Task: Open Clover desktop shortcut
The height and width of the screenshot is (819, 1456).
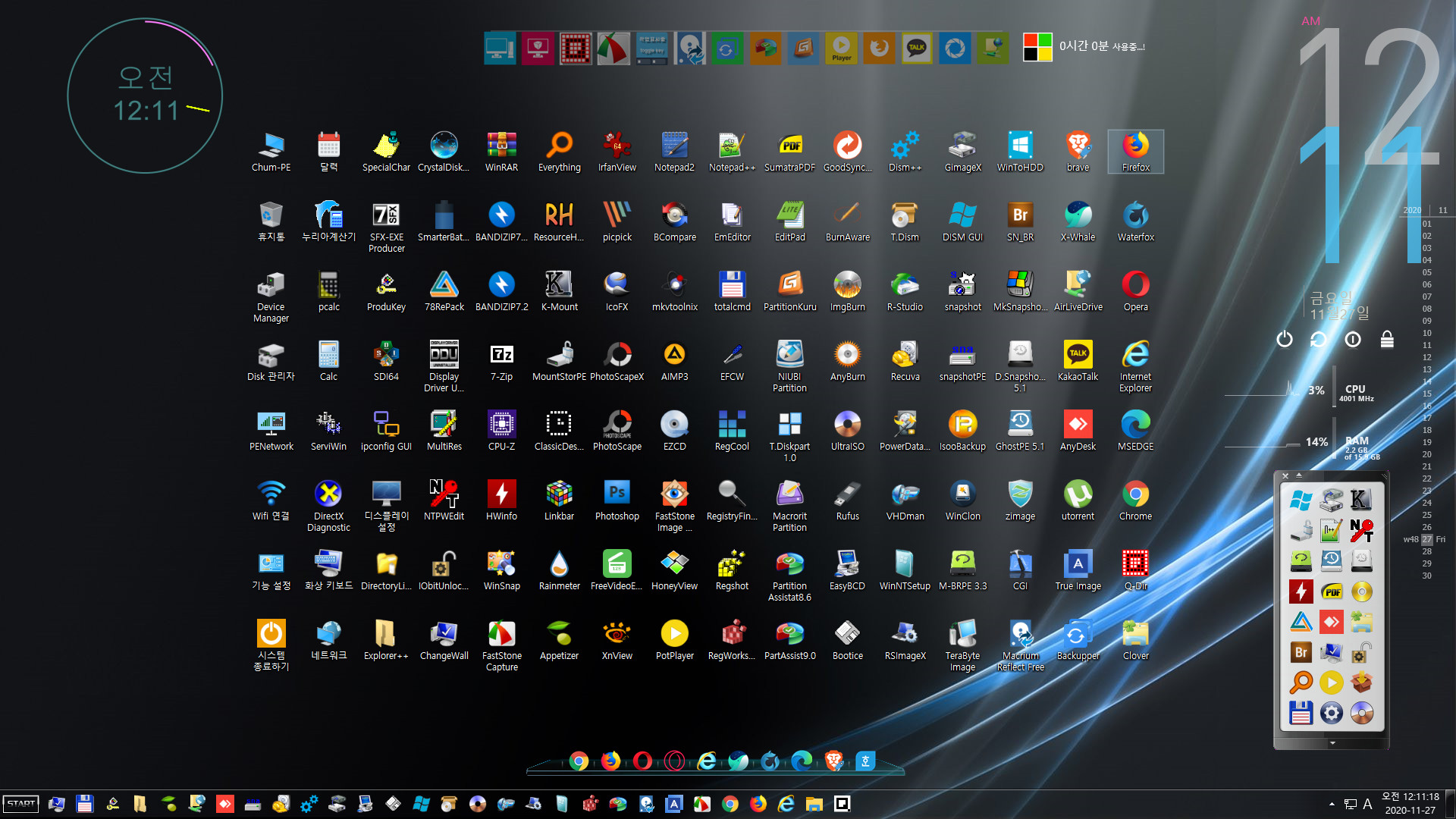Action: pyautogui.click(x=1135, y=640)
